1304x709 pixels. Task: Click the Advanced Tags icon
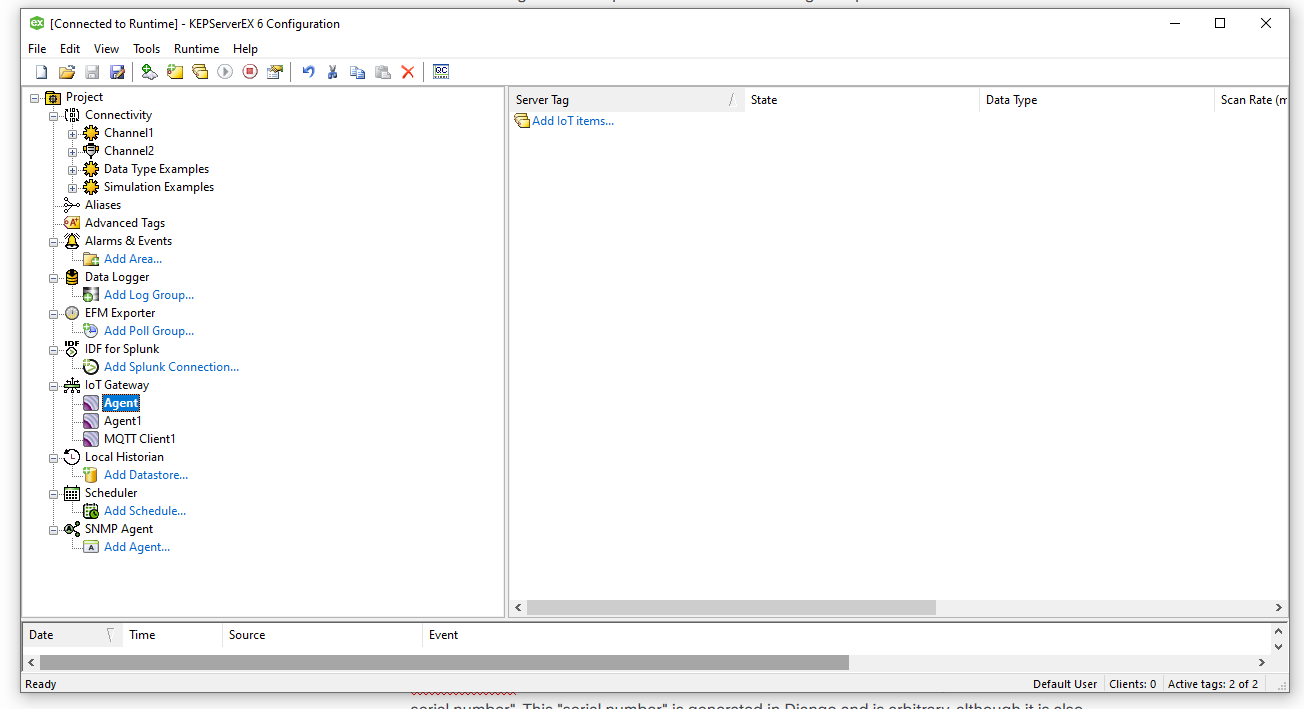[x=72, y=223]
